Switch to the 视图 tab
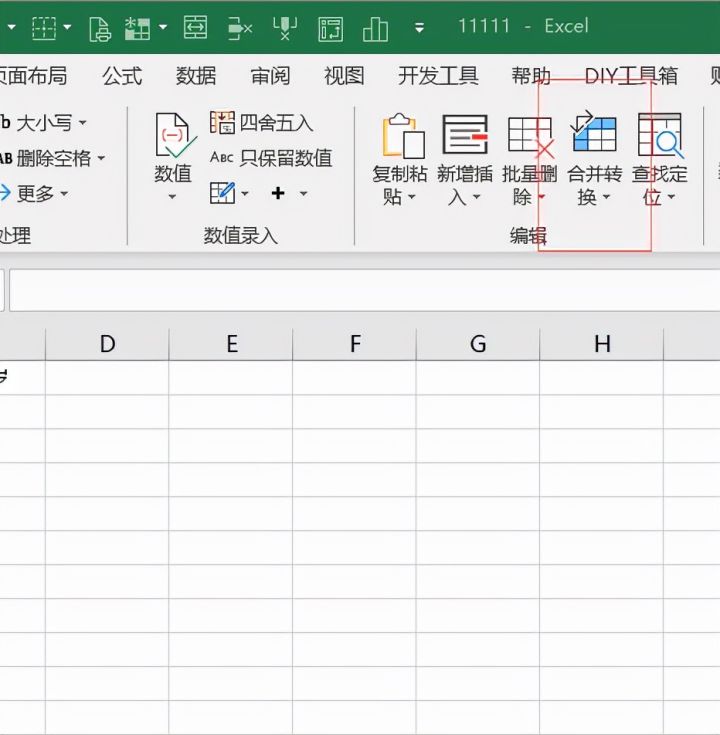This screenshot has width=720, height=735. [344, 75]
